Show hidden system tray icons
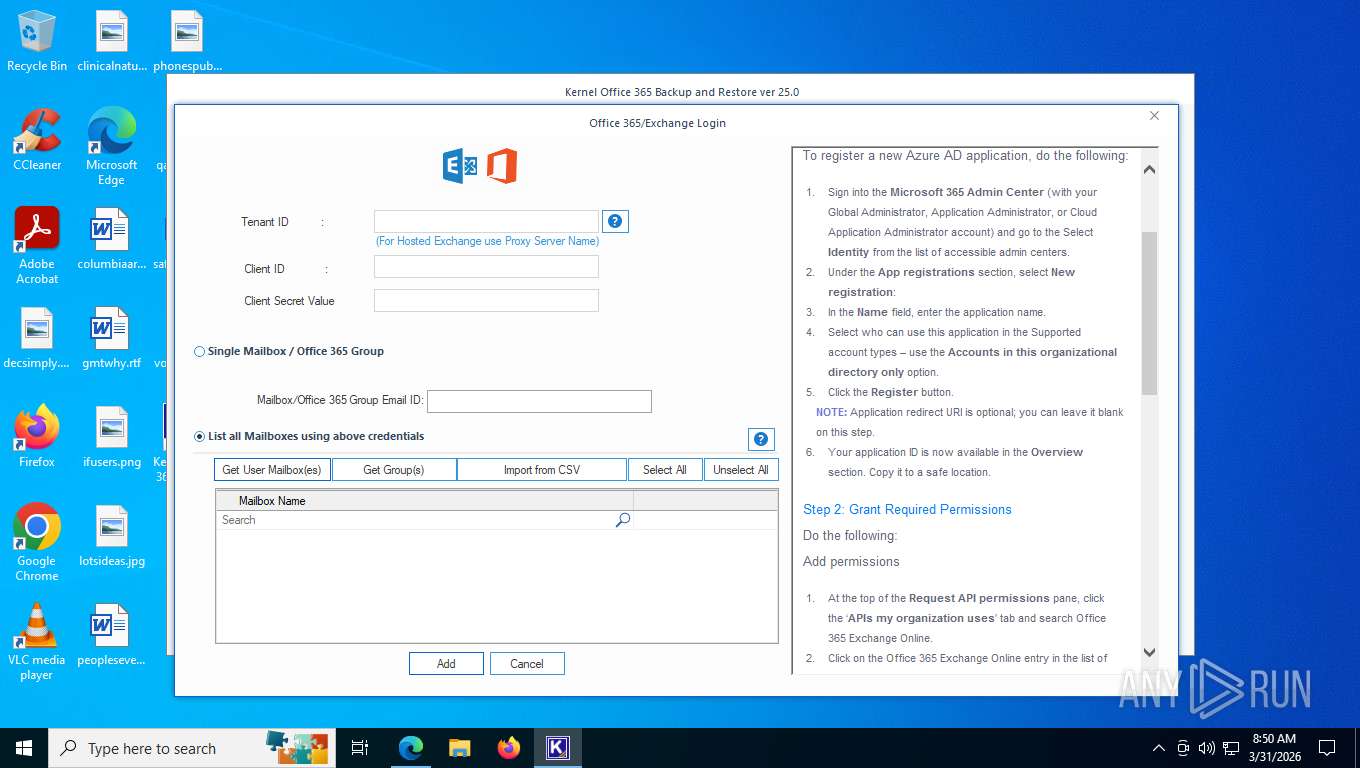The image size is (1360, 768). click(1159, 748)
